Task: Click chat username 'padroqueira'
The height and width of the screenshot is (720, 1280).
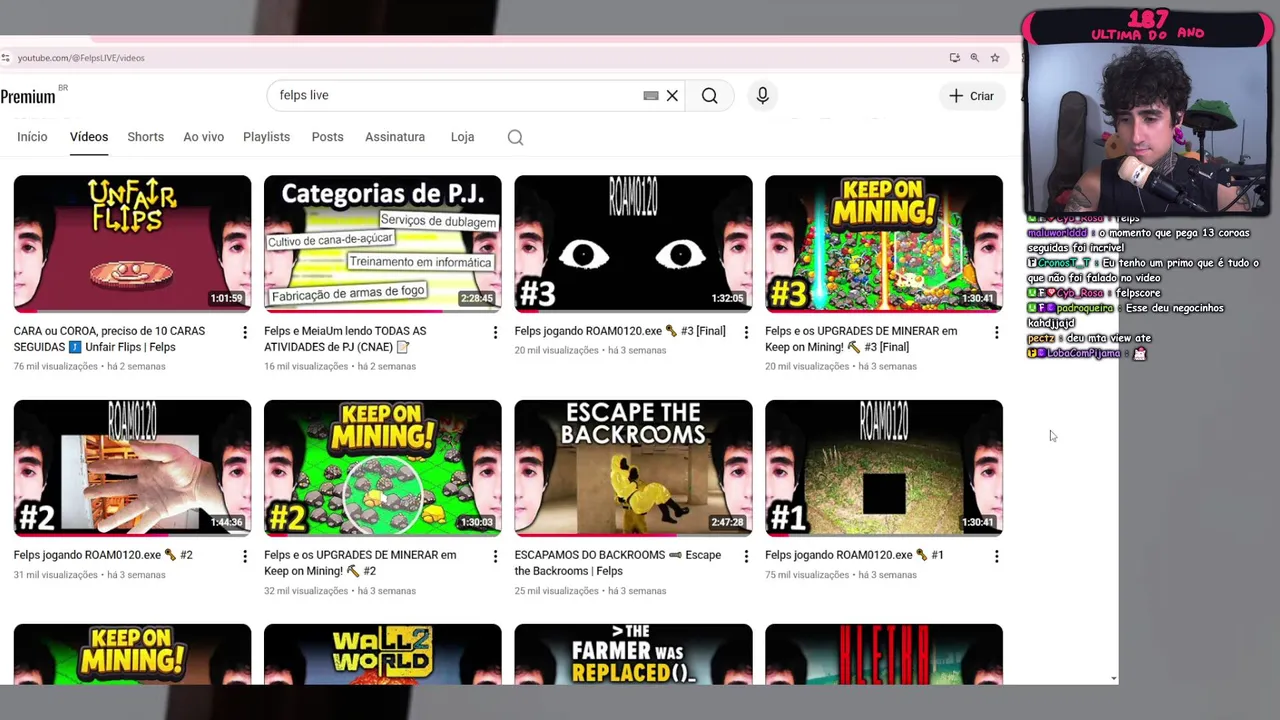Action: 1084,308
